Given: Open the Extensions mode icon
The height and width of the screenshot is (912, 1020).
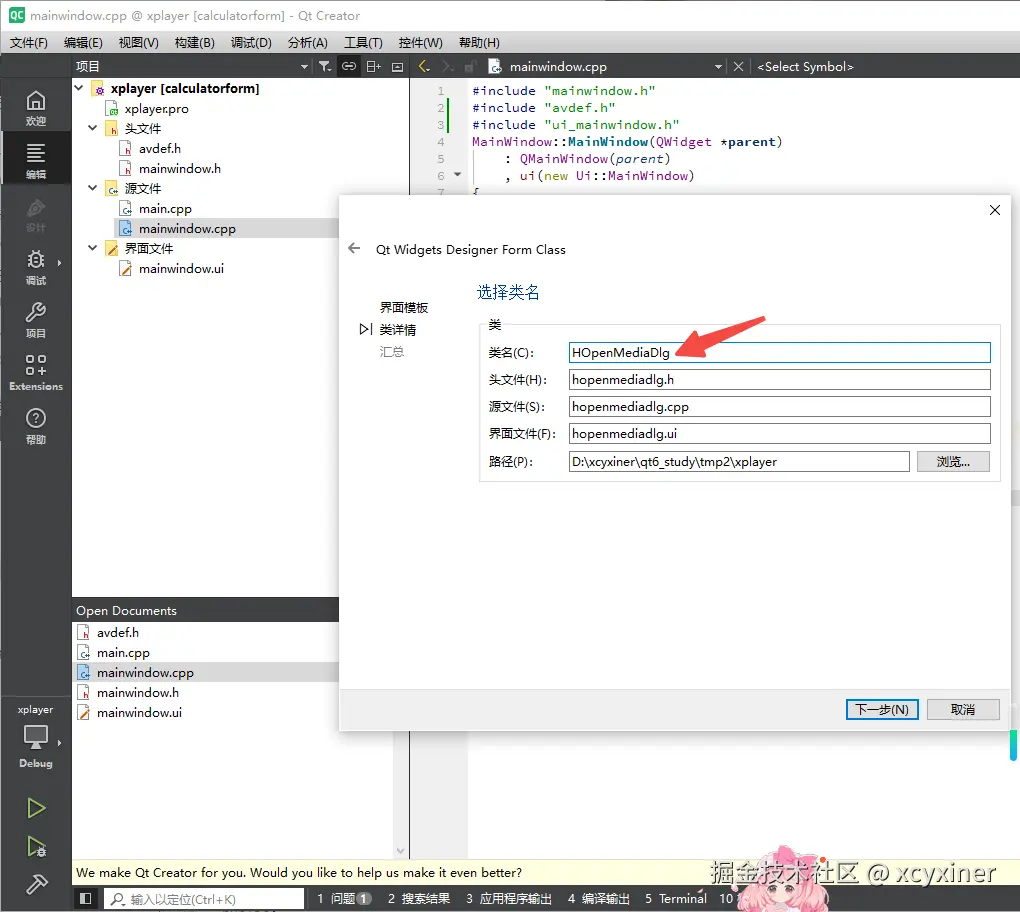Looking at the screenshot, I should click(36, 372).
